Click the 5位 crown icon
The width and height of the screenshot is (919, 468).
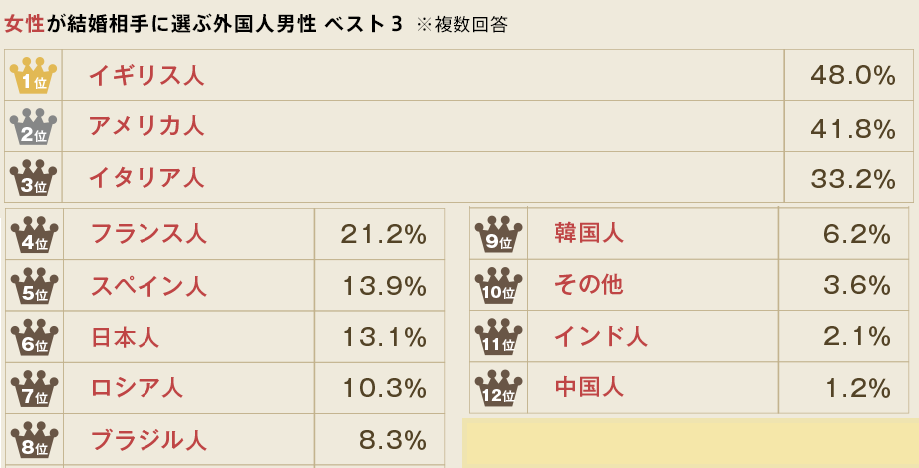tap(34, 286)
